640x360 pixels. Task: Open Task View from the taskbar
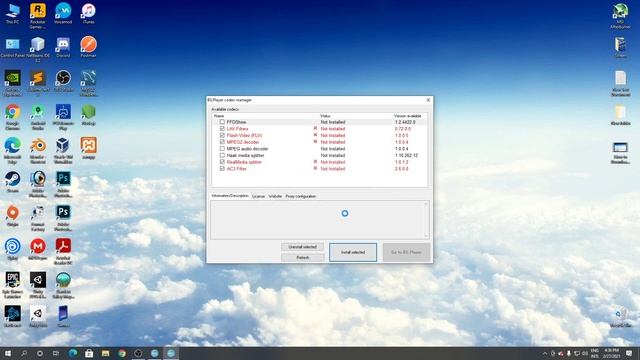tap(56, 353)
